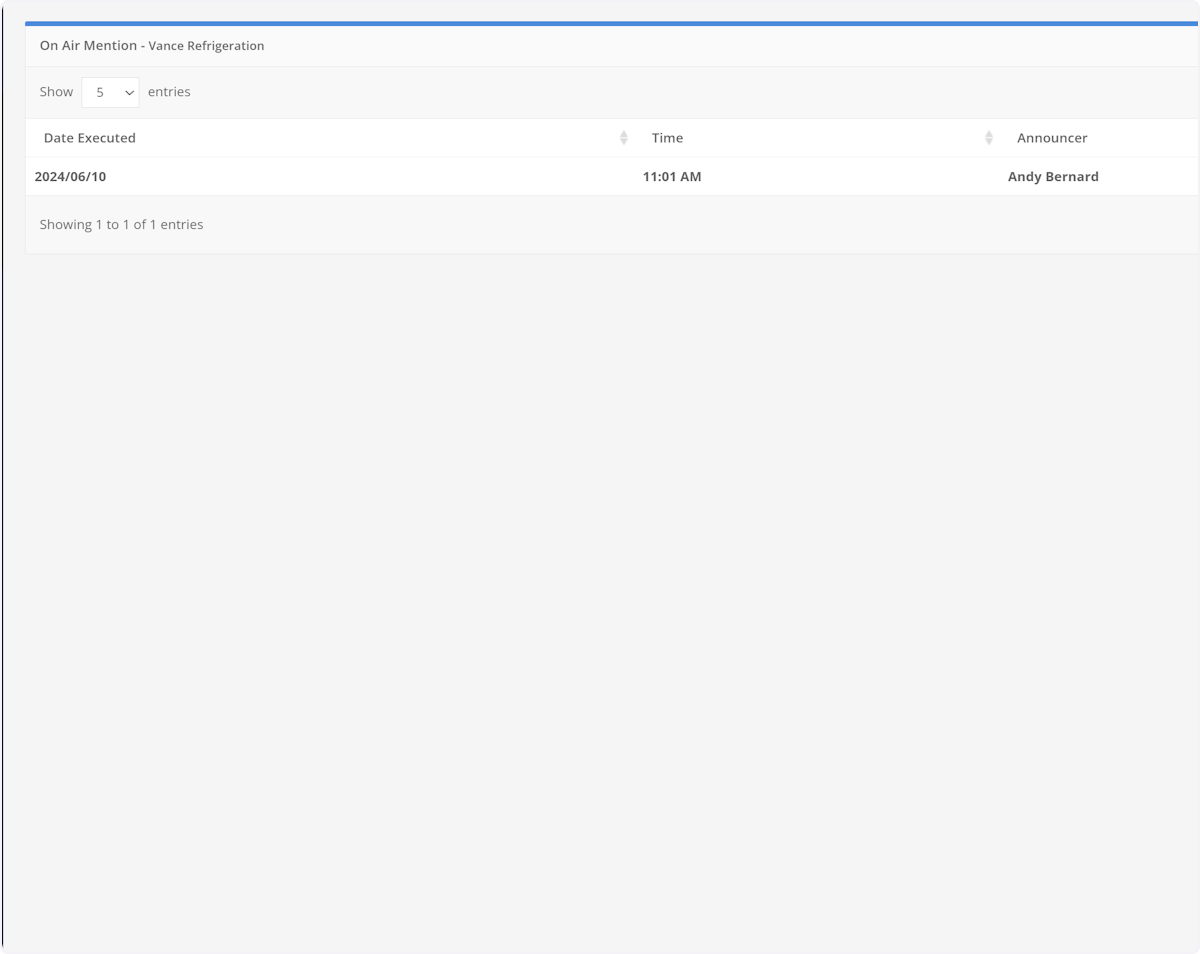Click the blue bar atop the panel
This screenshot has width=1200, height=954.
click(600, 23)
